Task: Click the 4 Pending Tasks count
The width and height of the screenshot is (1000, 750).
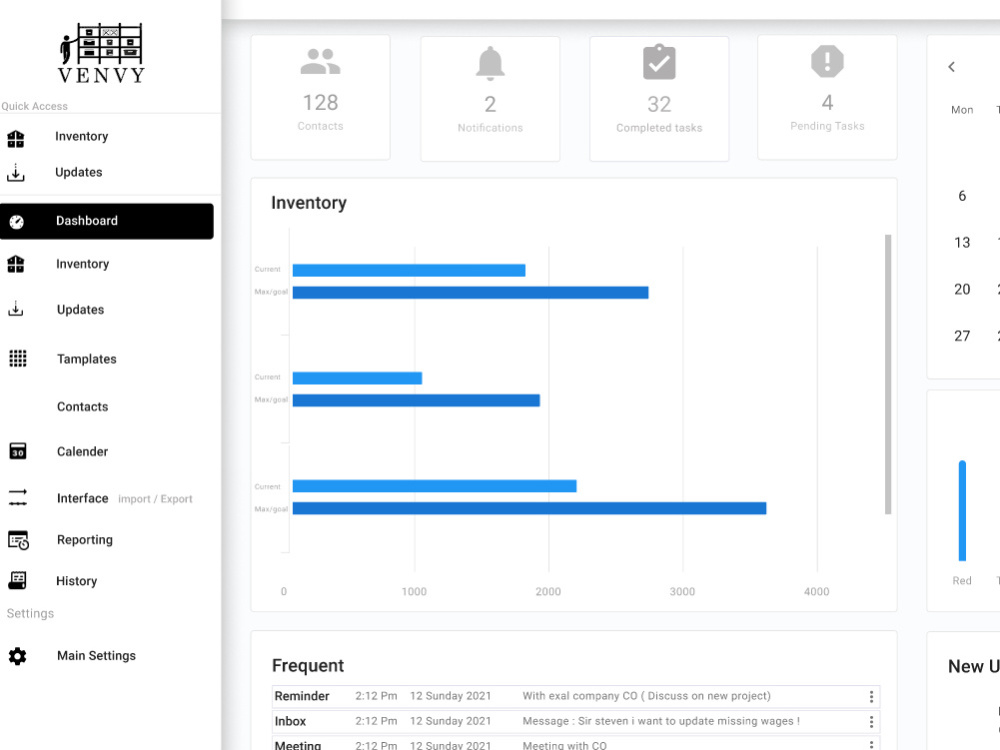Action: pos(827,103)
